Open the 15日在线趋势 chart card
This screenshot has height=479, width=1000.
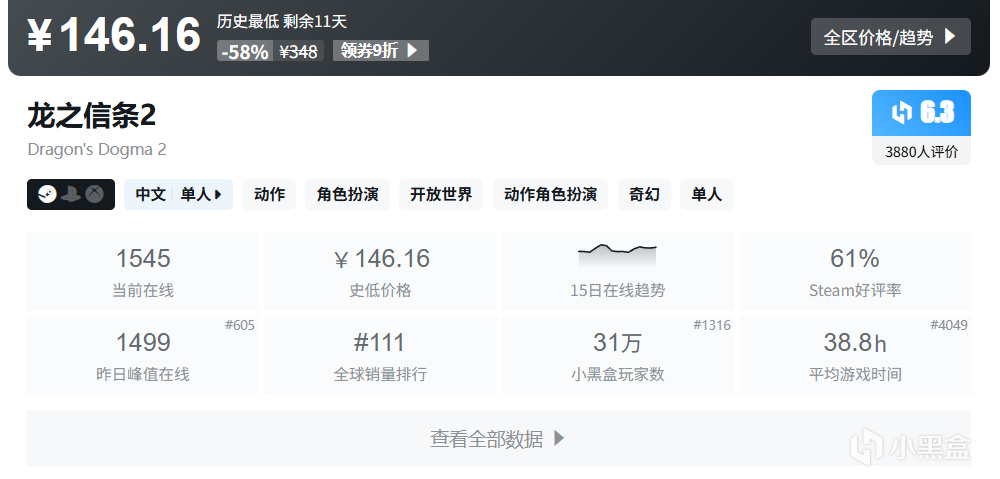click(618, 271)
